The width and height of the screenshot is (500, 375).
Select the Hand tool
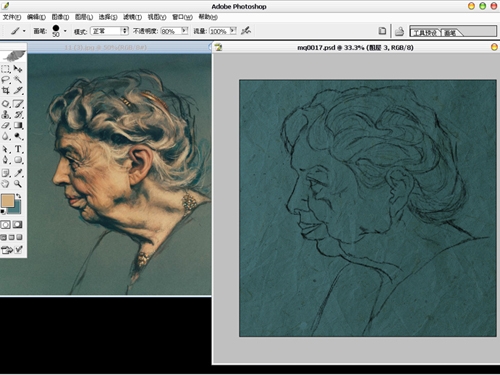tap(6, 184)
